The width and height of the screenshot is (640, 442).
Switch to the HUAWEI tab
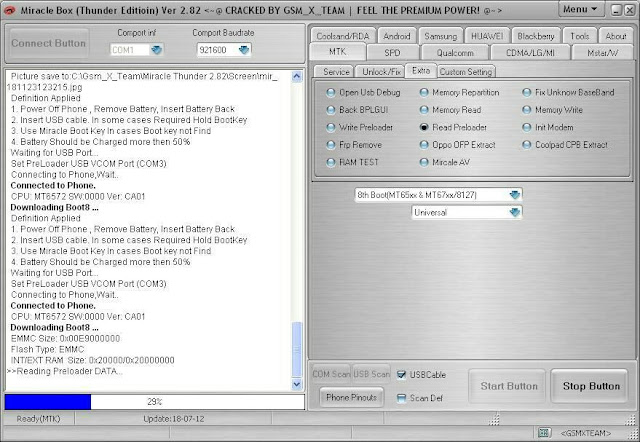click(487, 36)
